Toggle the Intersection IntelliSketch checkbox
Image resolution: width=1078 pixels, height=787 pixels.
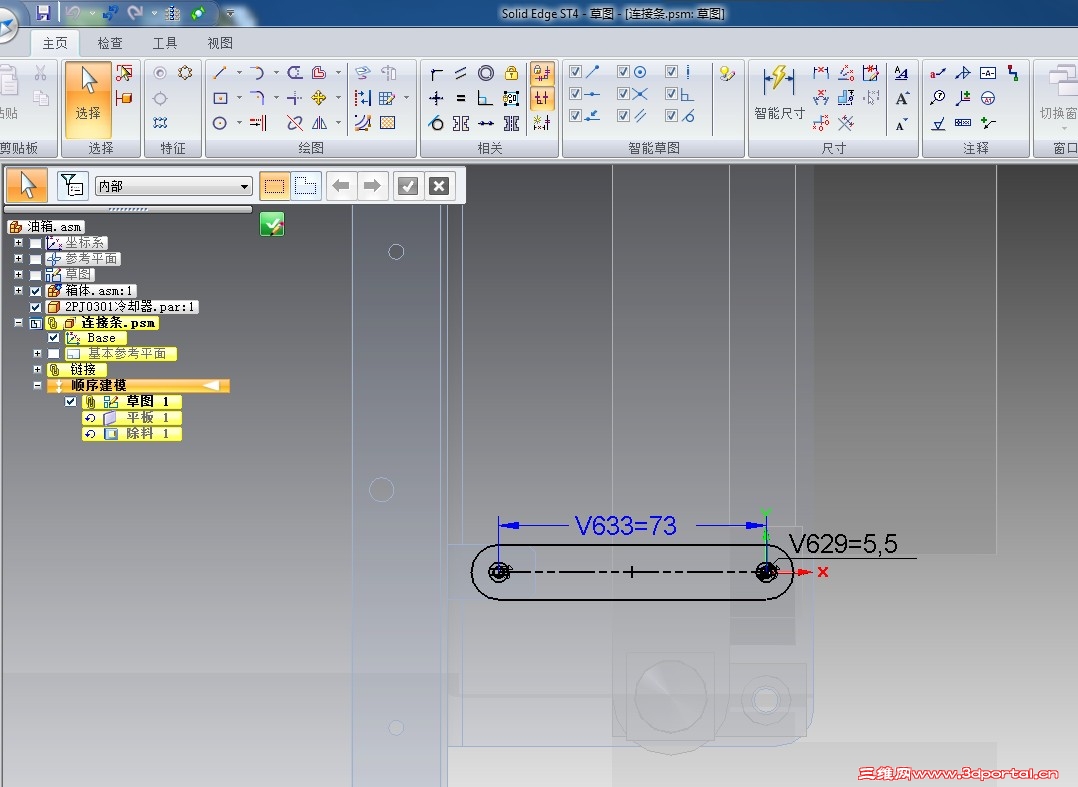(x=623, y=93)
